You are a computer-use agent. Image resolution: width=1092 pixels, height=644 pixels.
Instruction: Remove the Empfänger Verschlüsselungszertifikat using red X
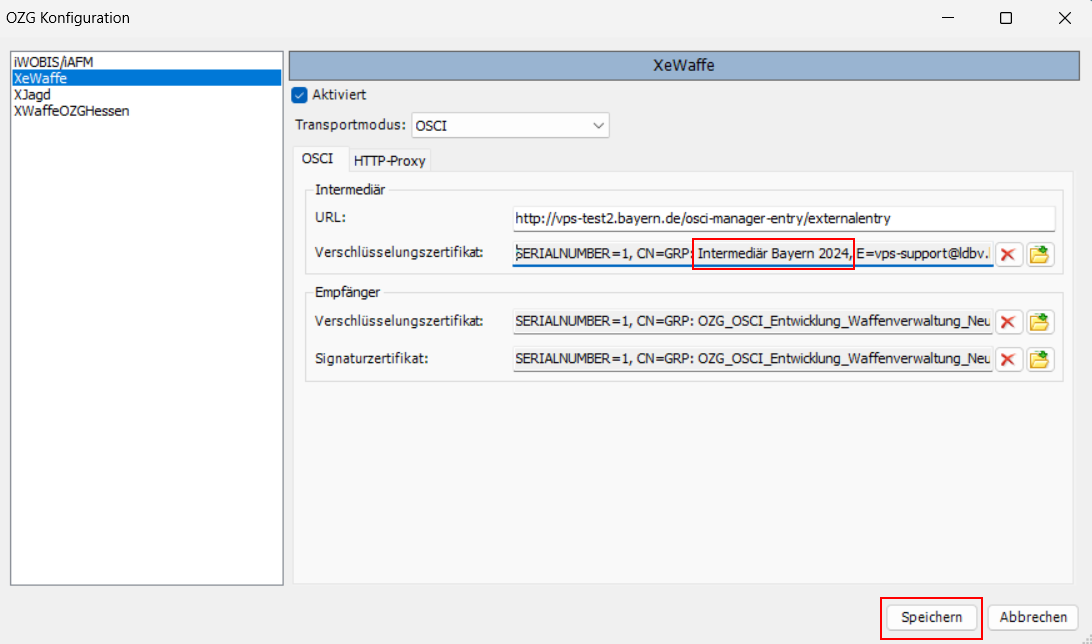click(x=1008, y=321)
